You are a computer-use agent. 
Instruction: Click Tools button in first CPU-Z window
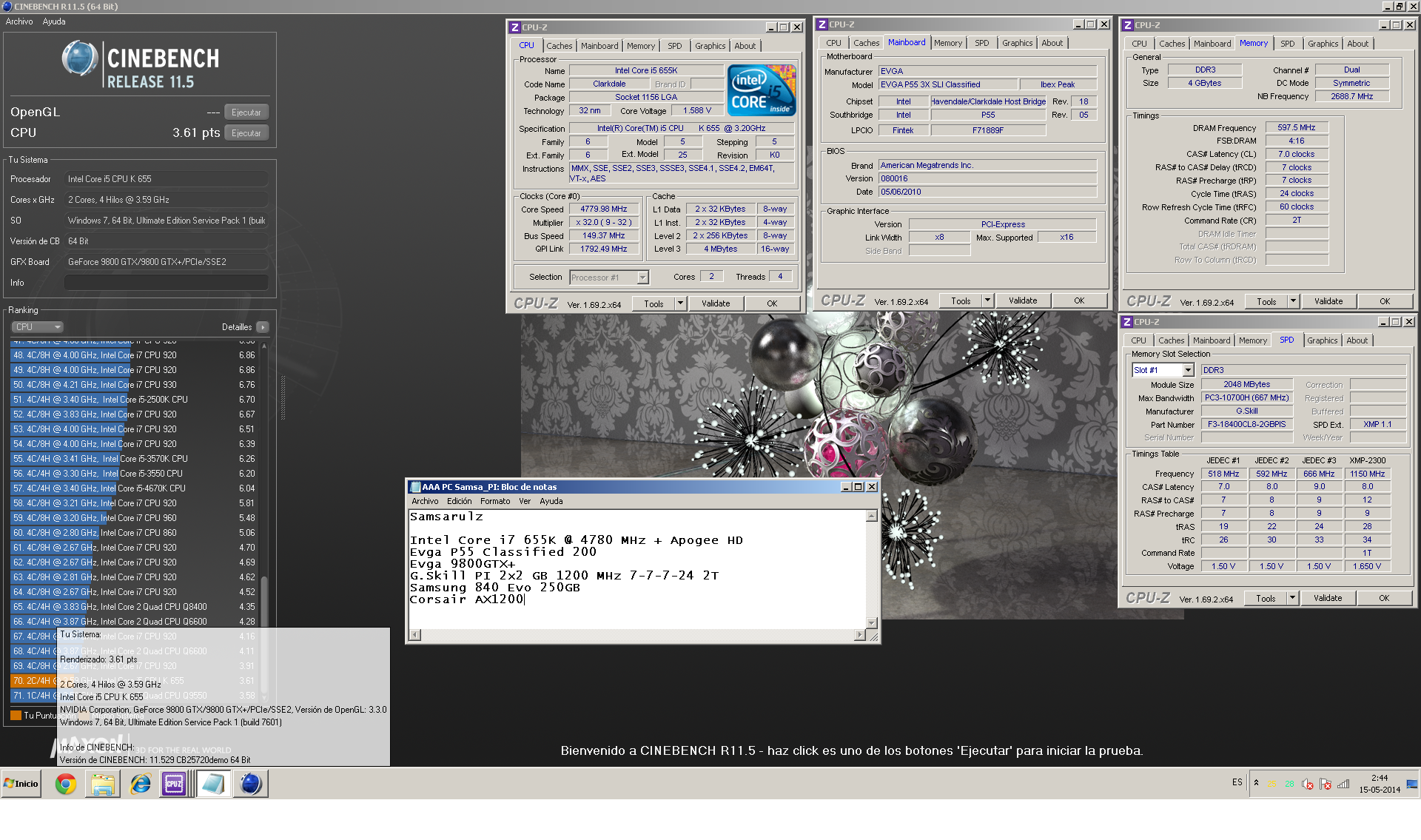(654, 303)
